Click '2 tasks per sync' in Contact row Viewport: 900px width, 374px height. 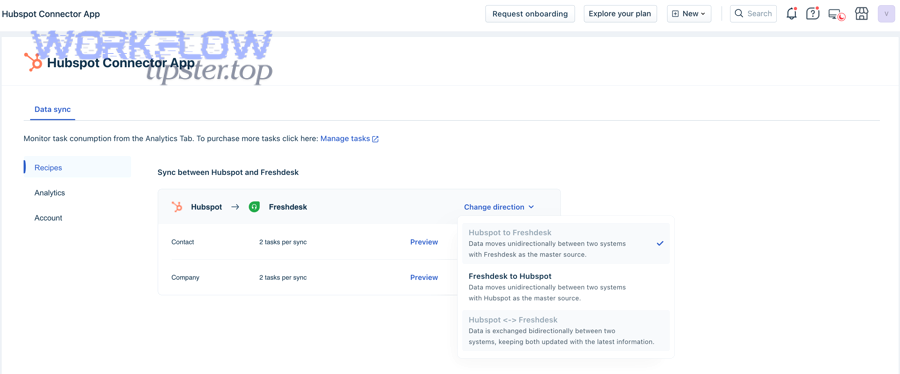[x=283, y=242]
